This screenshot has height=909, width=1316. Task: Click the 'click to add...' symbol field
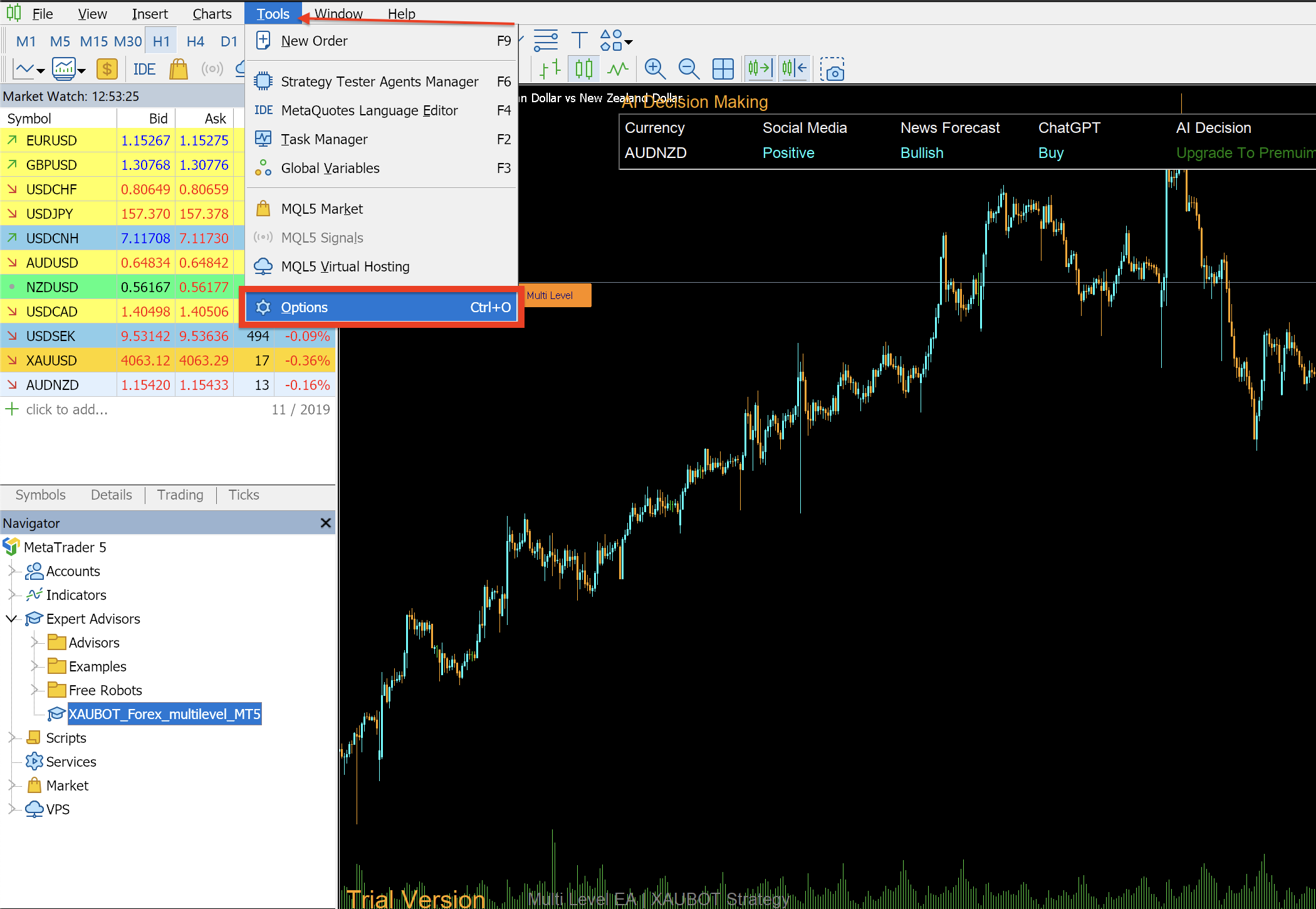(67, 409)
